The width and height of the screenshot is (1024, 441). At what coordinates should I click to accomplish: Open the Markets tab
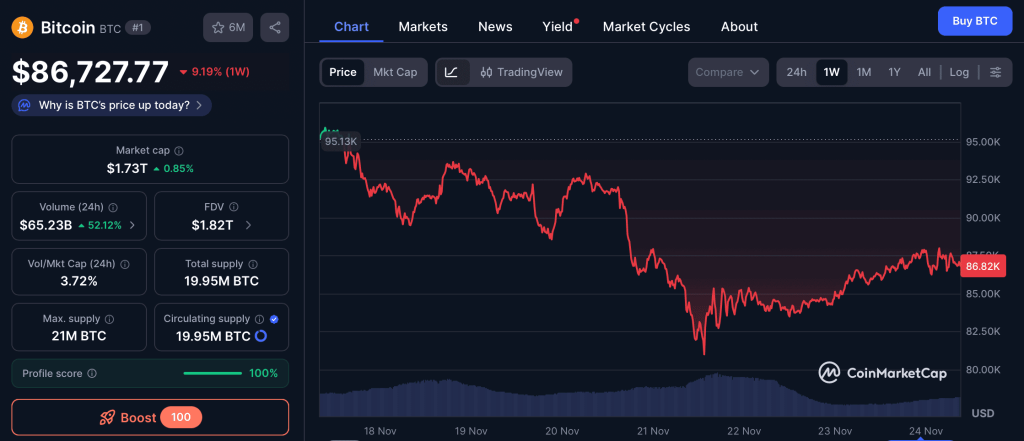[x=423, y=26]
